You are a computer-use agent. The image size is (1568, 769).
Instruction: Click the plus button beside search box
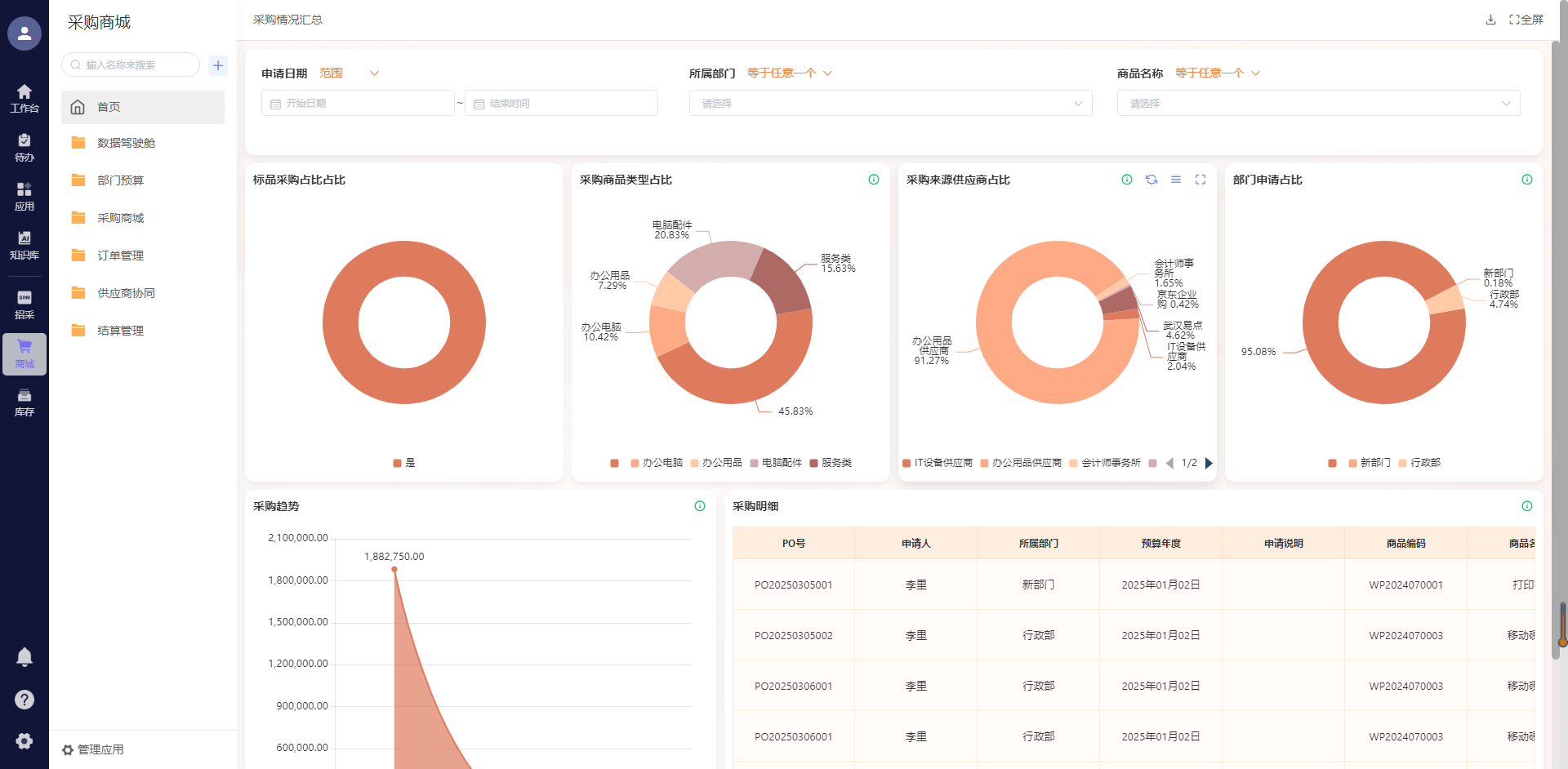[218, 65]
